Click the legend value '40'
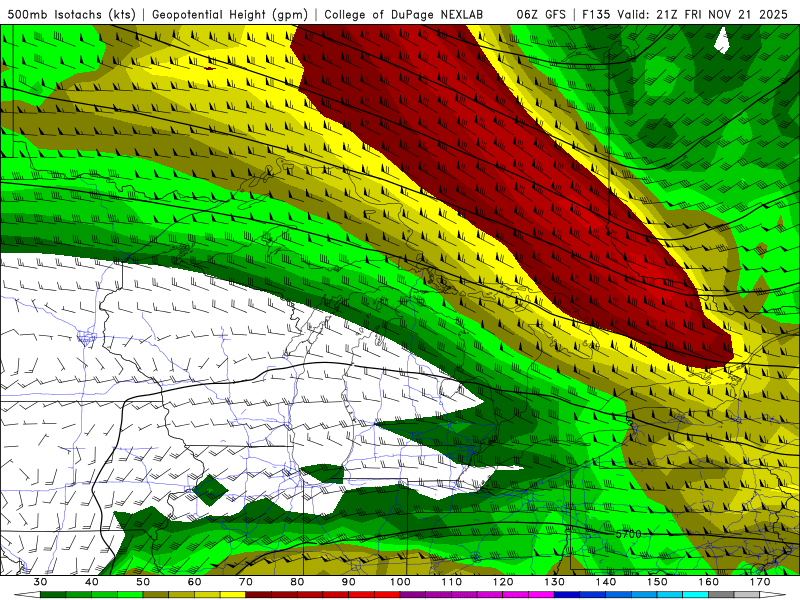Viewport: 800px width, 600px height. tap(92, 582)
